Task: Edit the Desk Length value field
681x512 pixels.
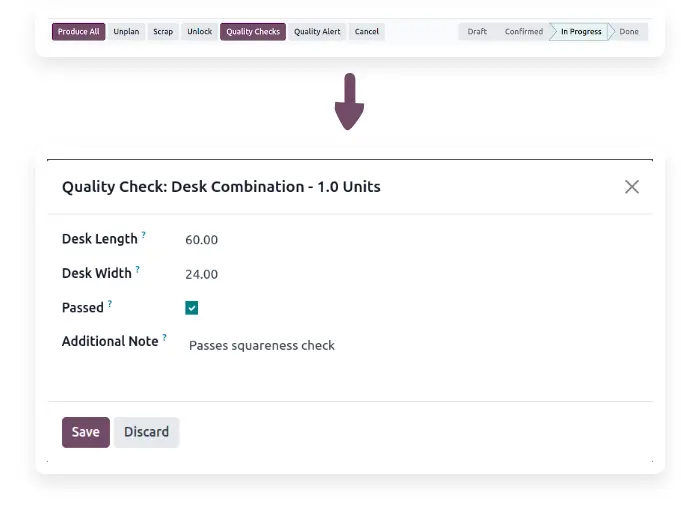Action: coord(202,240)
